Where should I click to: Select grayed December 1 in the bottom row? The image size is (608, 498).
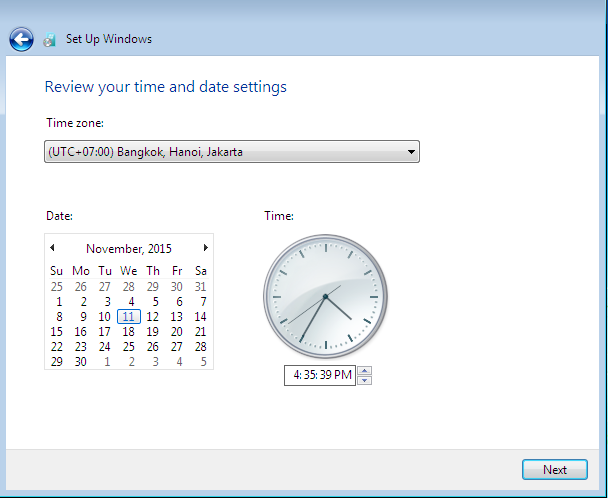tap(105, 362)
